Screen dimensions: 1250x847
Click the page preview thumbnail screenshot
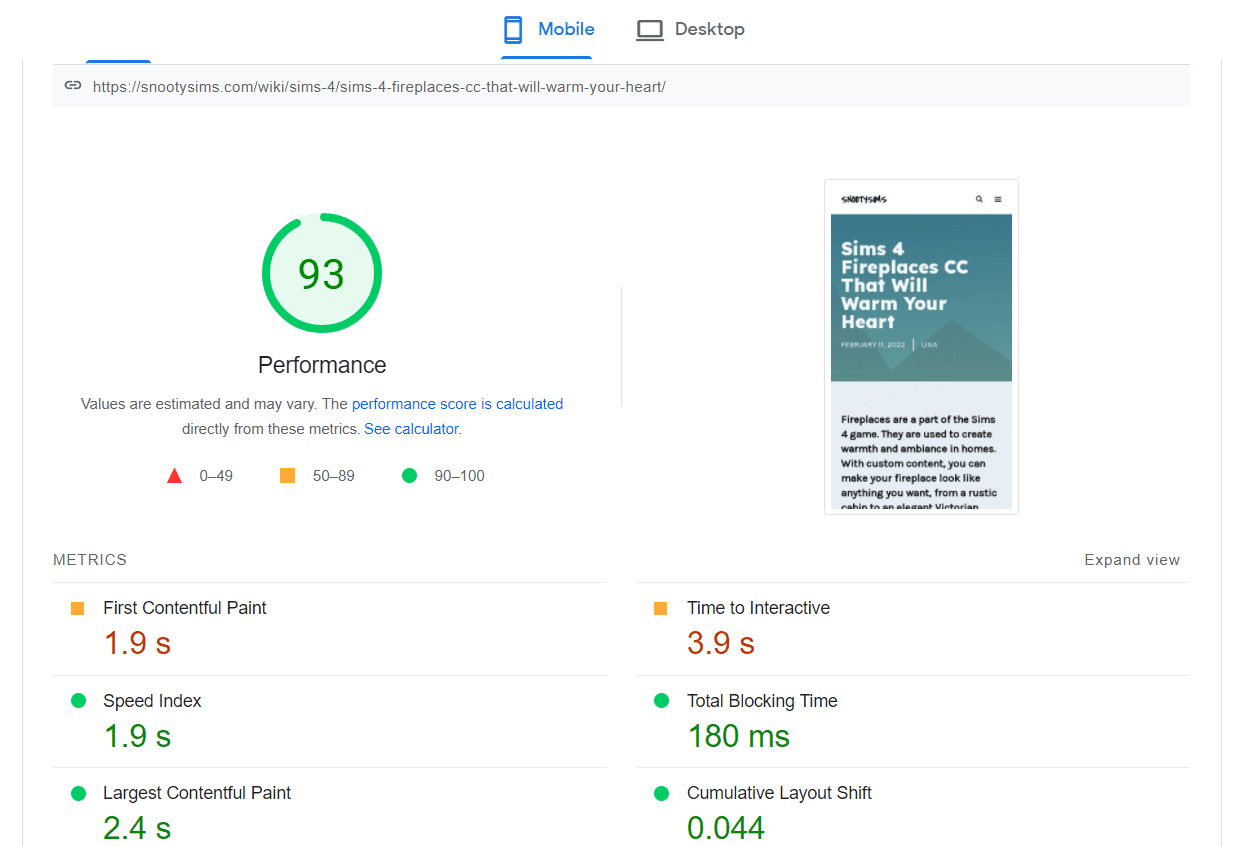pyautogui.click(x=920, y=346)
